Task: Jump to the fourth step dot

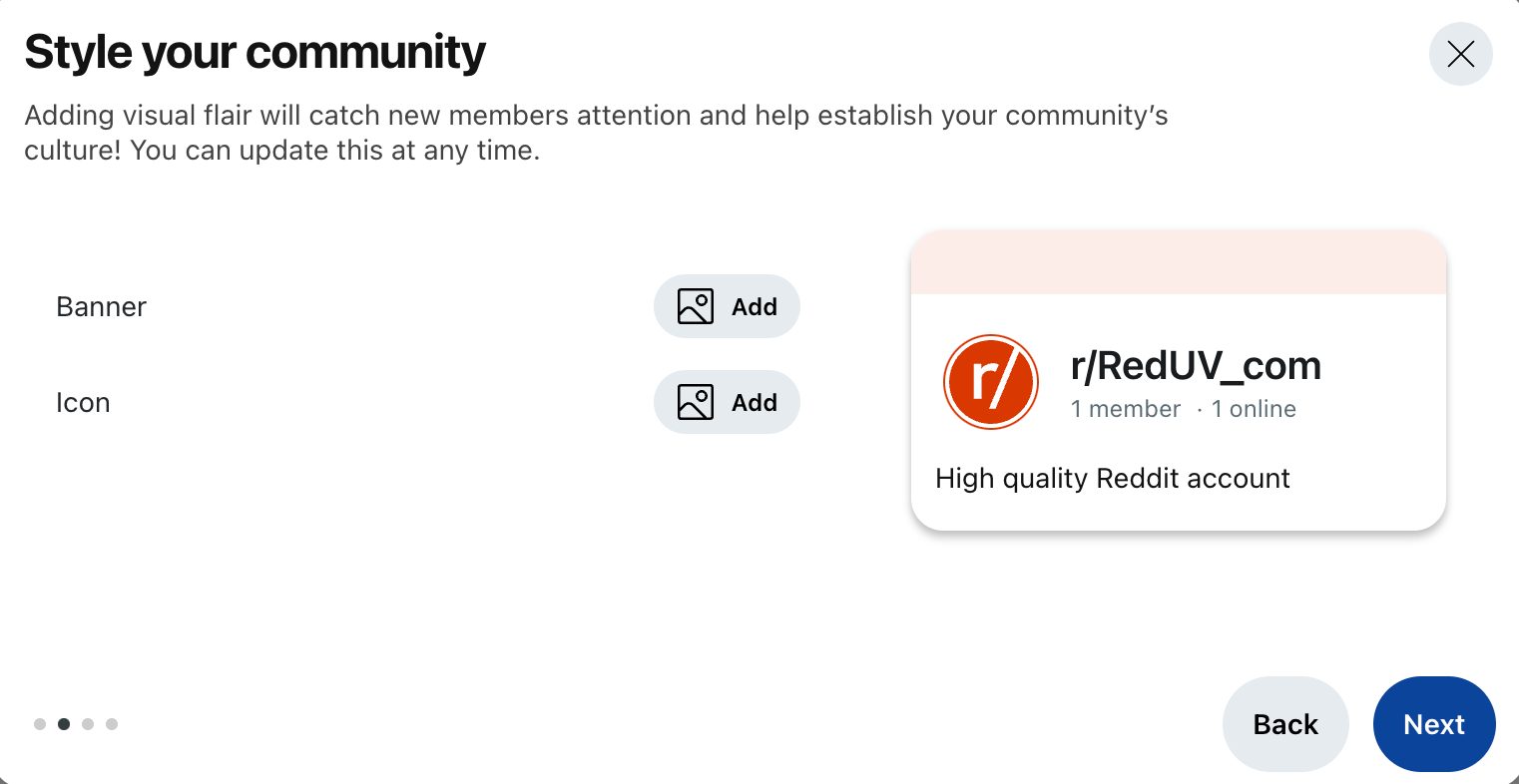Action: [112, 724]
